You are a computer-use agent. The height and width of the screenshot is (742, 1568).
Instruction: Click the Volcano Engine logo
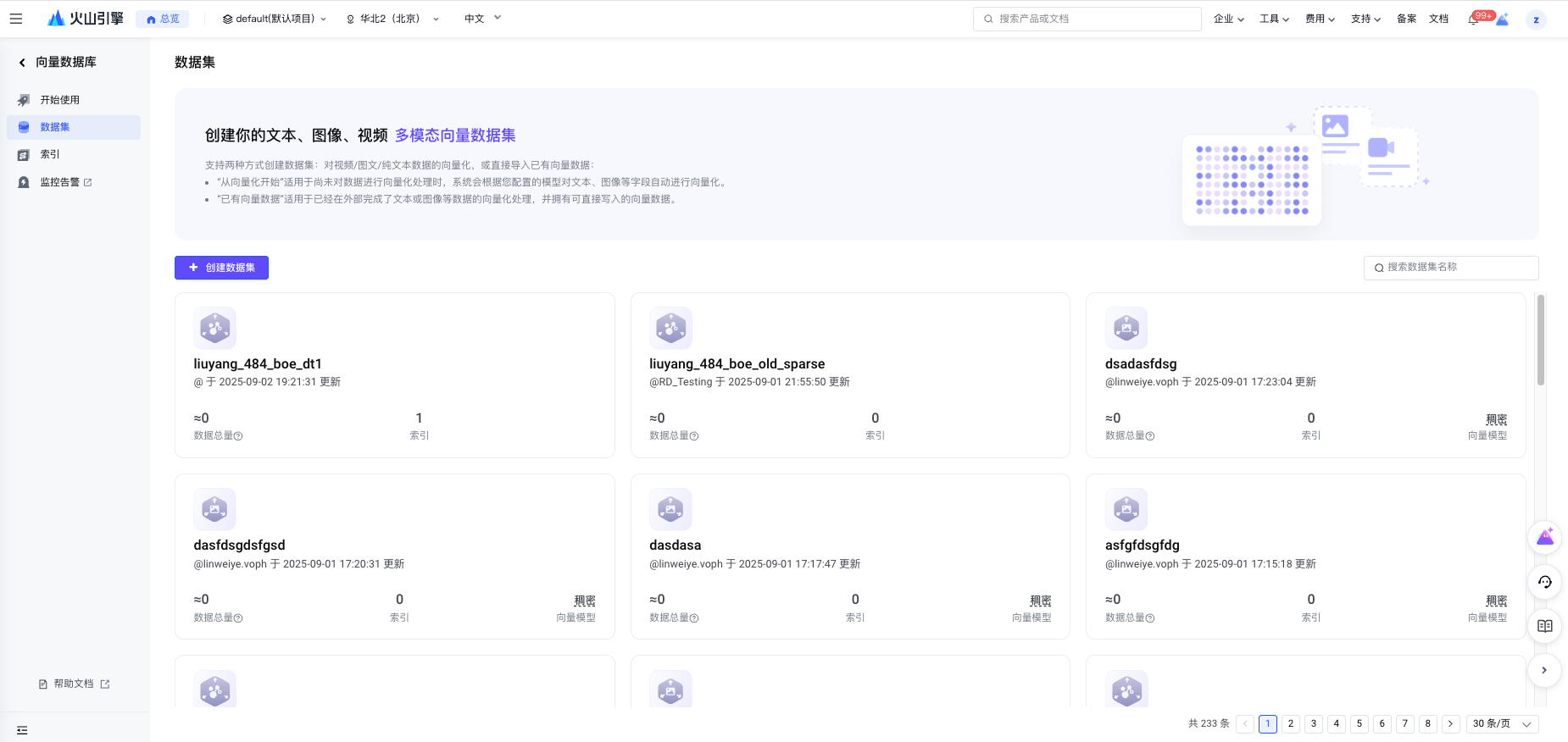(86, 19)
